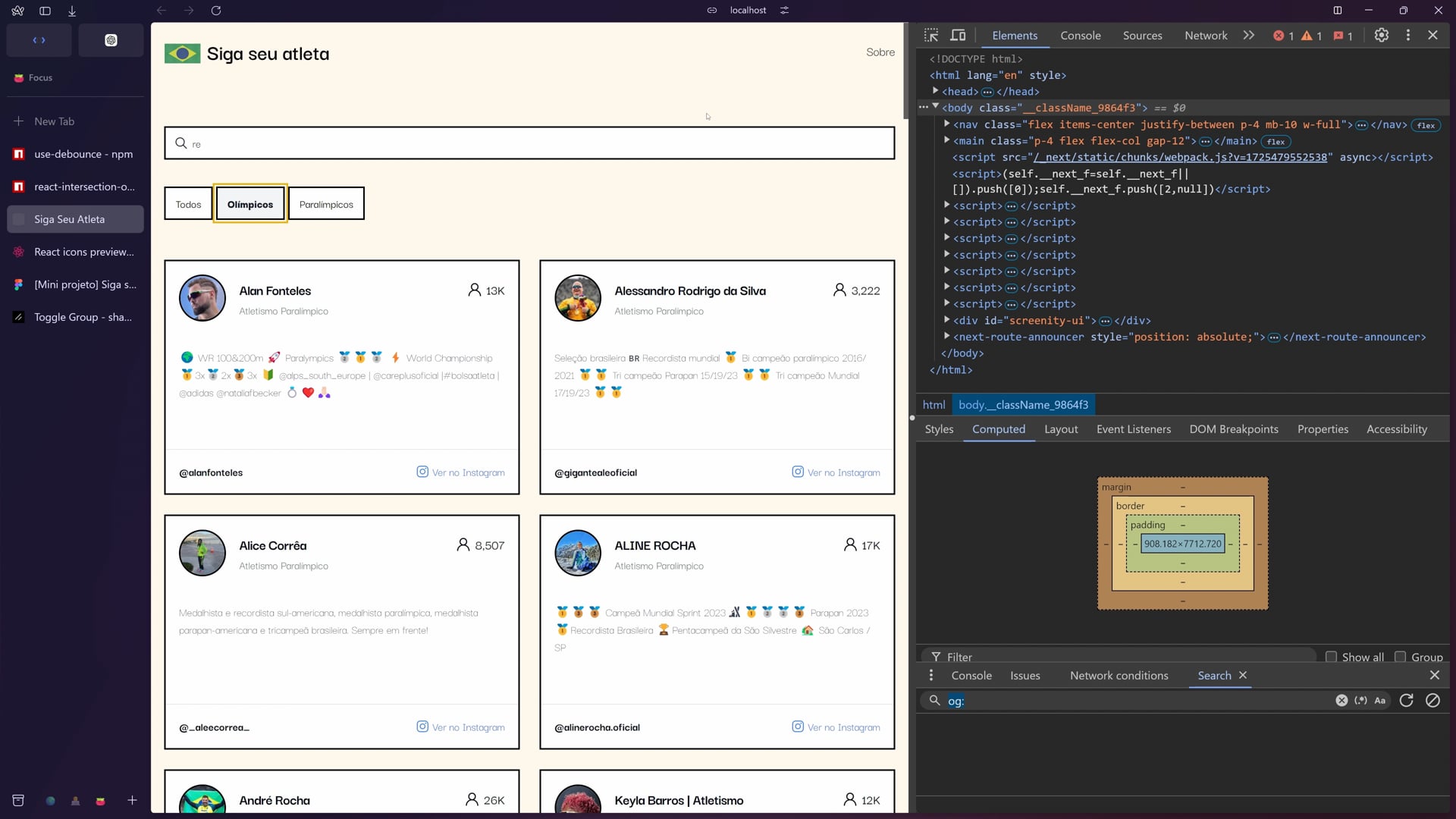Image resolution: width=1456 pixels, height=819 pixels.
Task: Expand the head element node
Action: click(936, 91)
